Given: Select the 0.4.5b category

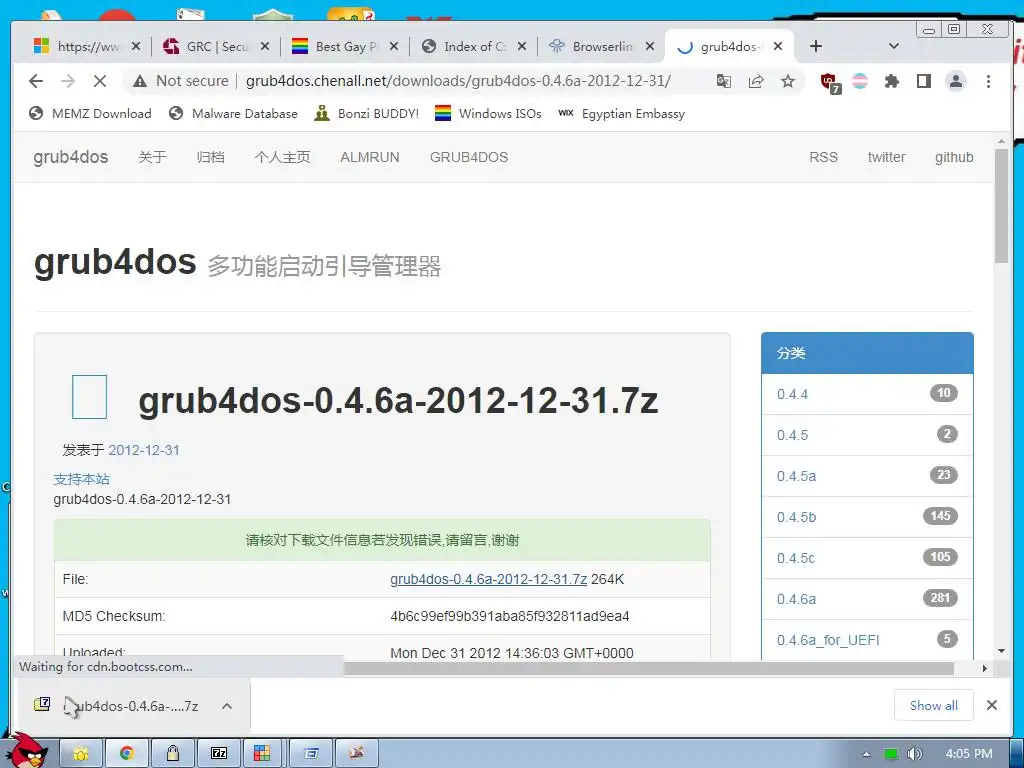Looking at the screenshot, I should [x=867, y=517].
